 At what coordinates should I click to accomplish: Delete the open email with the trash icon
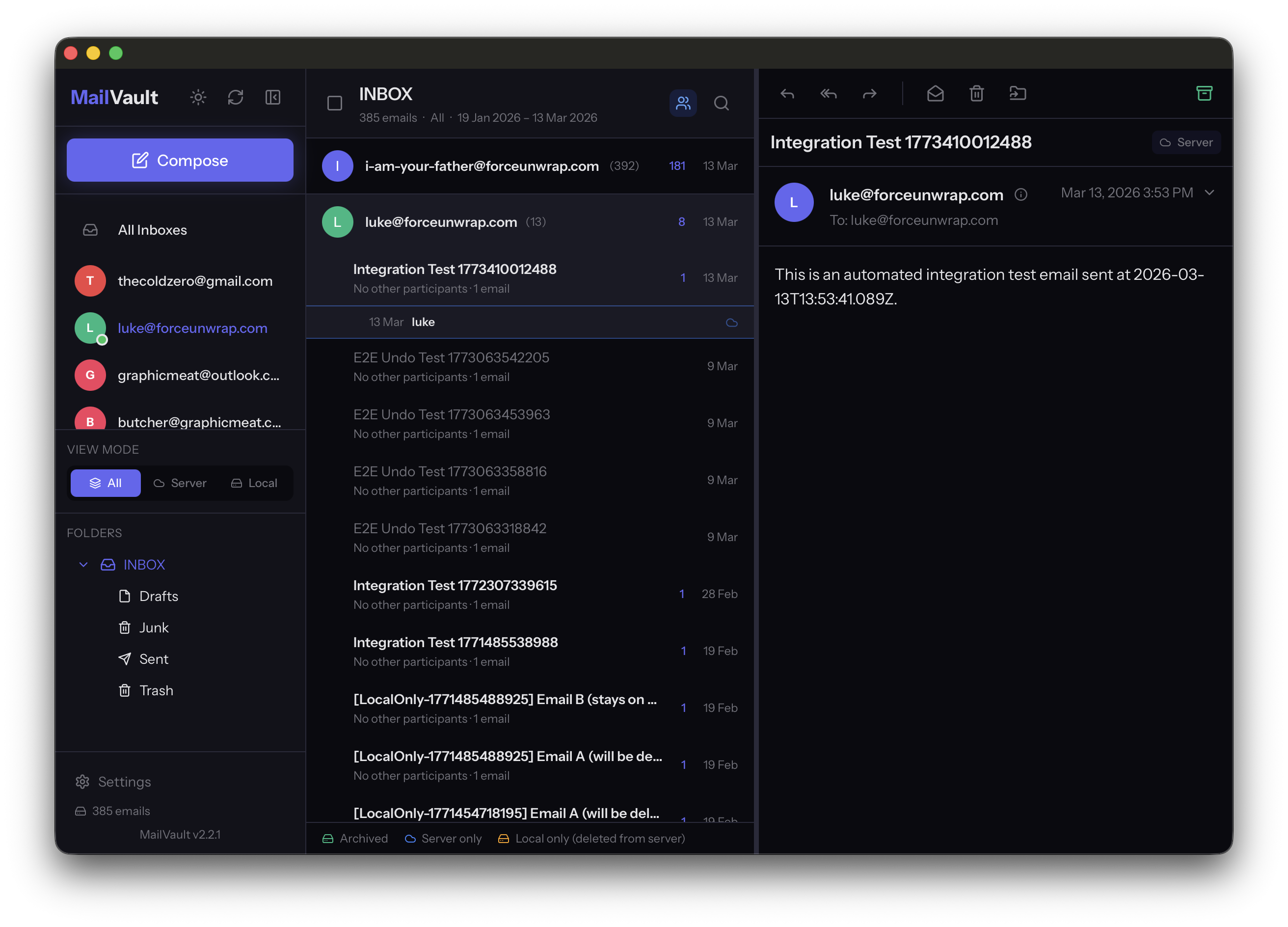pos(976,94)
